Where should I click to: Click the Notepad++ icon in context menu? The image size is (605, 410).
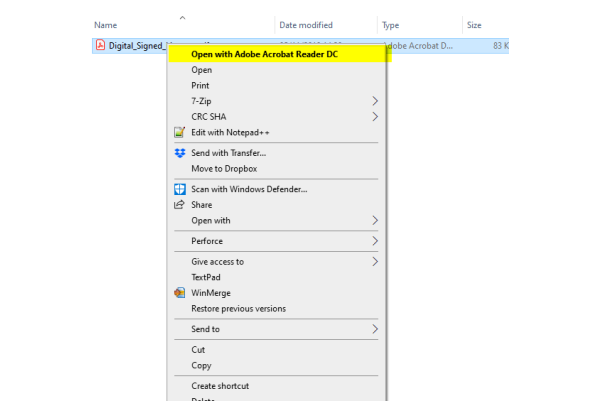coord(179,132)
